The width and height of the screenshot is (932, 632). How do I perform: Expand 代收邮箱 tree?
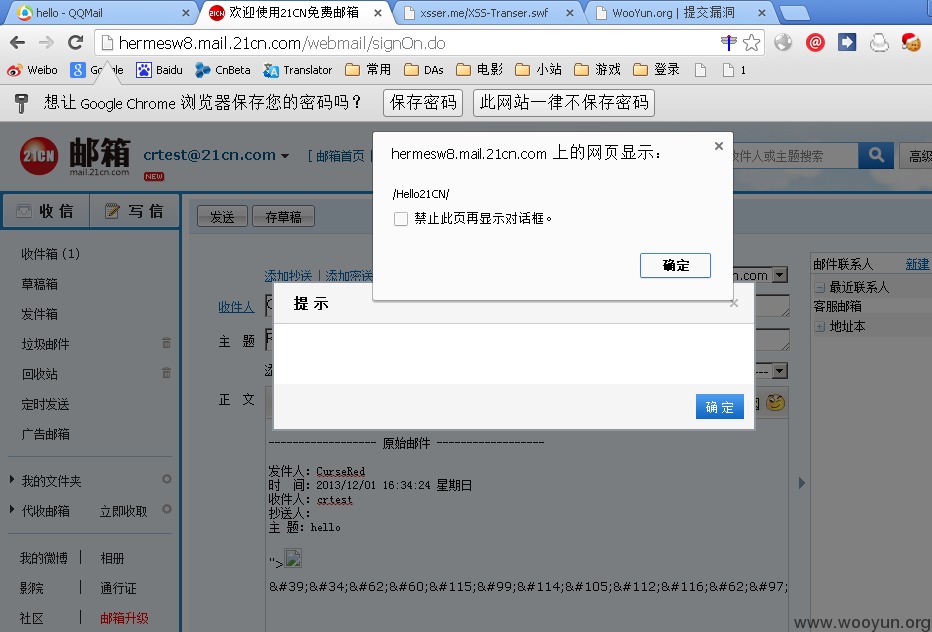[x=12, y=509]
